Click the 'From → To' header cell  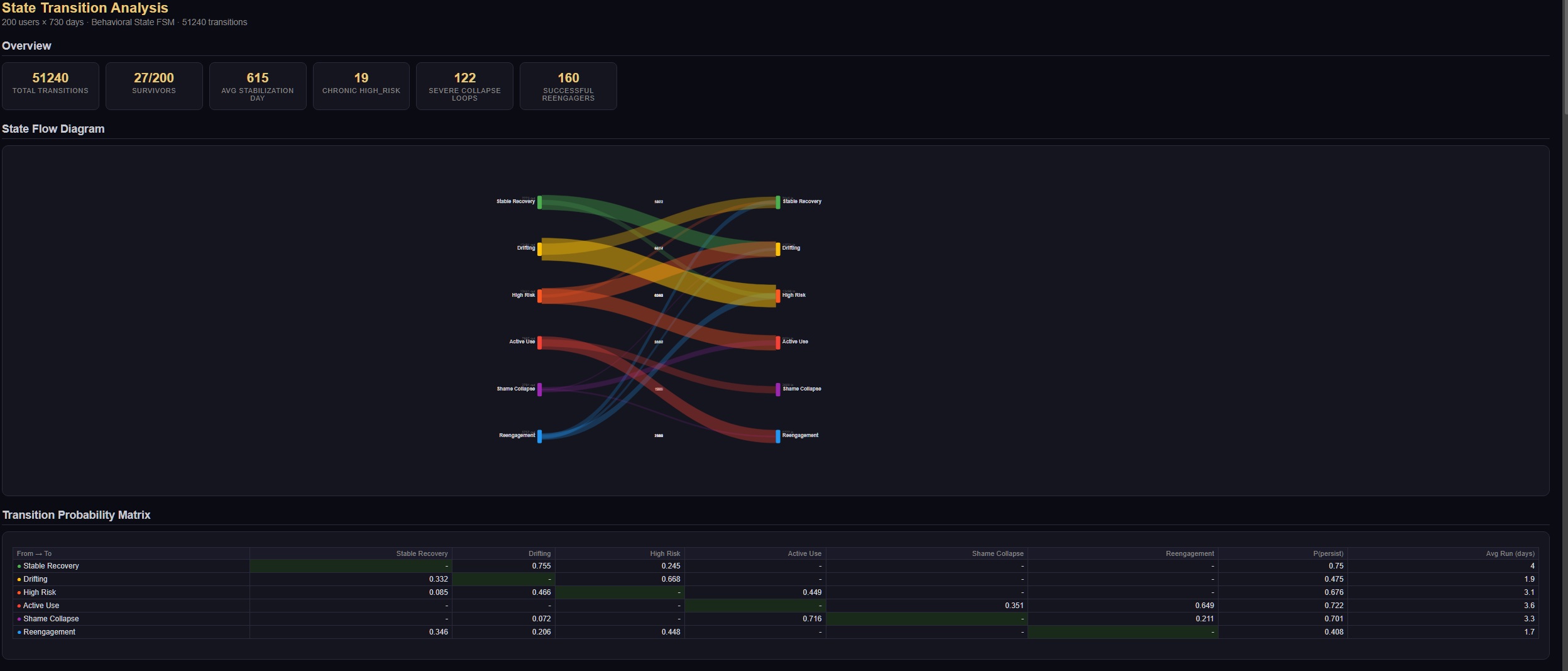click(x=131, y=553)
